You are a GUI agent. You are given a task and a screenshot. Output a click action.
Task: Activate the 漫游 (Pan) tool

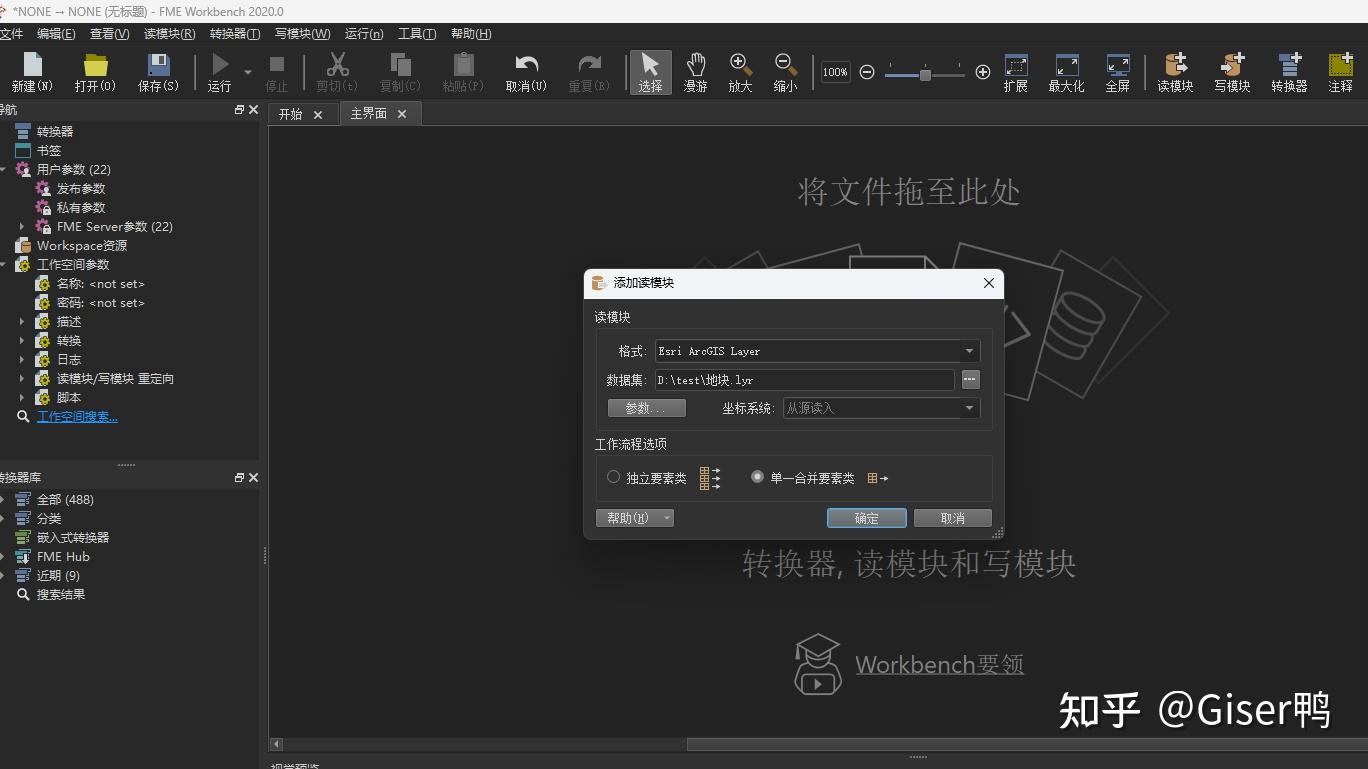coord(695,71)
